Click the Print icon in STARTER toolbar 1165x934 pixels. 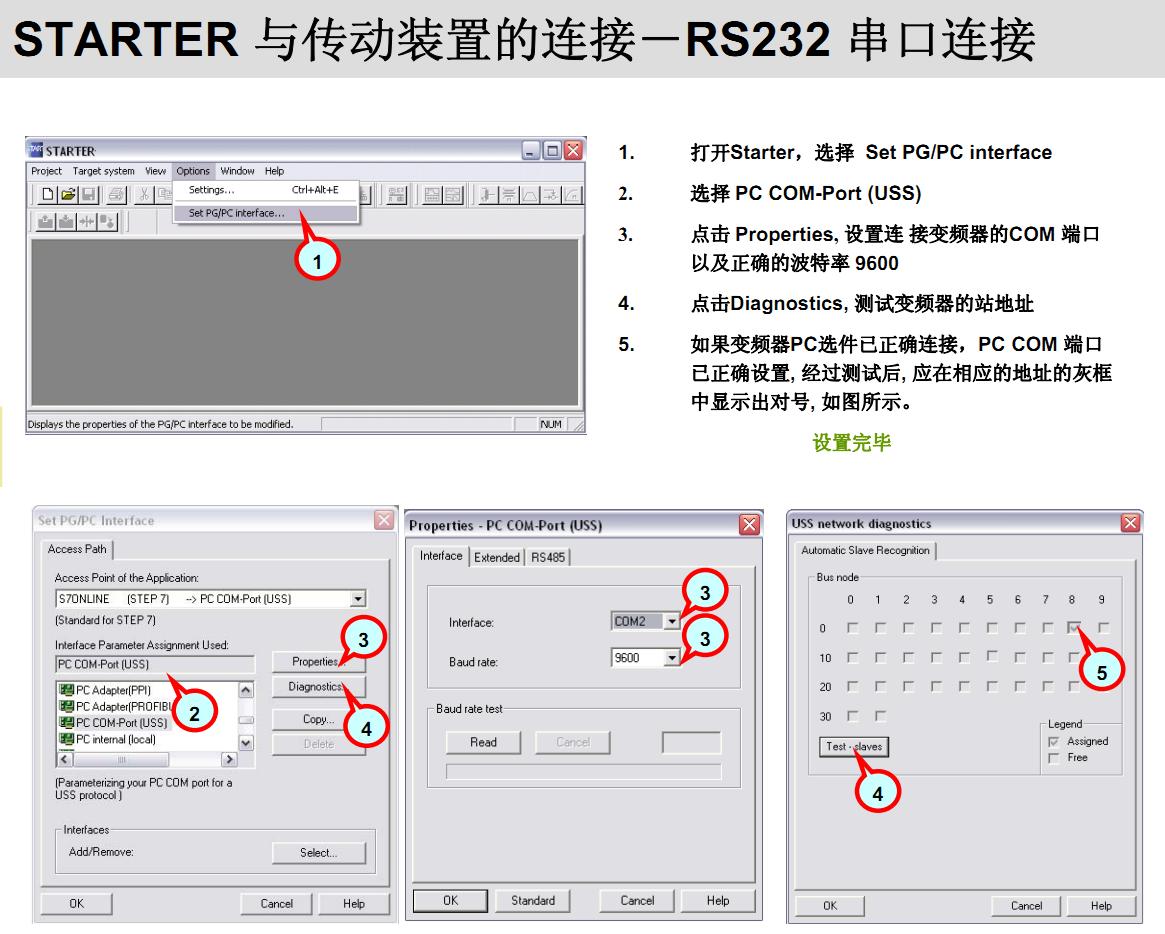click(117, 195)
